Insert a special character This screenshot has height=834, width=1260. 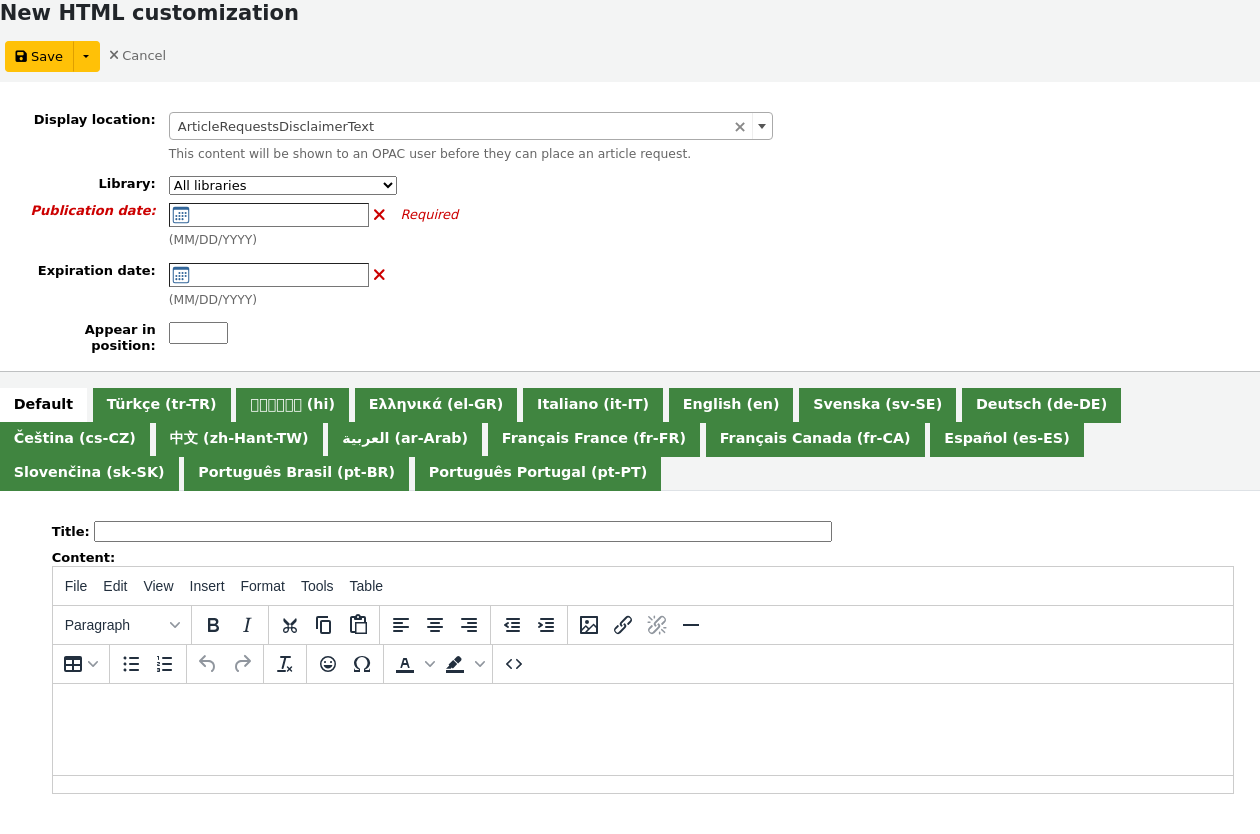[x=361, y=663]
